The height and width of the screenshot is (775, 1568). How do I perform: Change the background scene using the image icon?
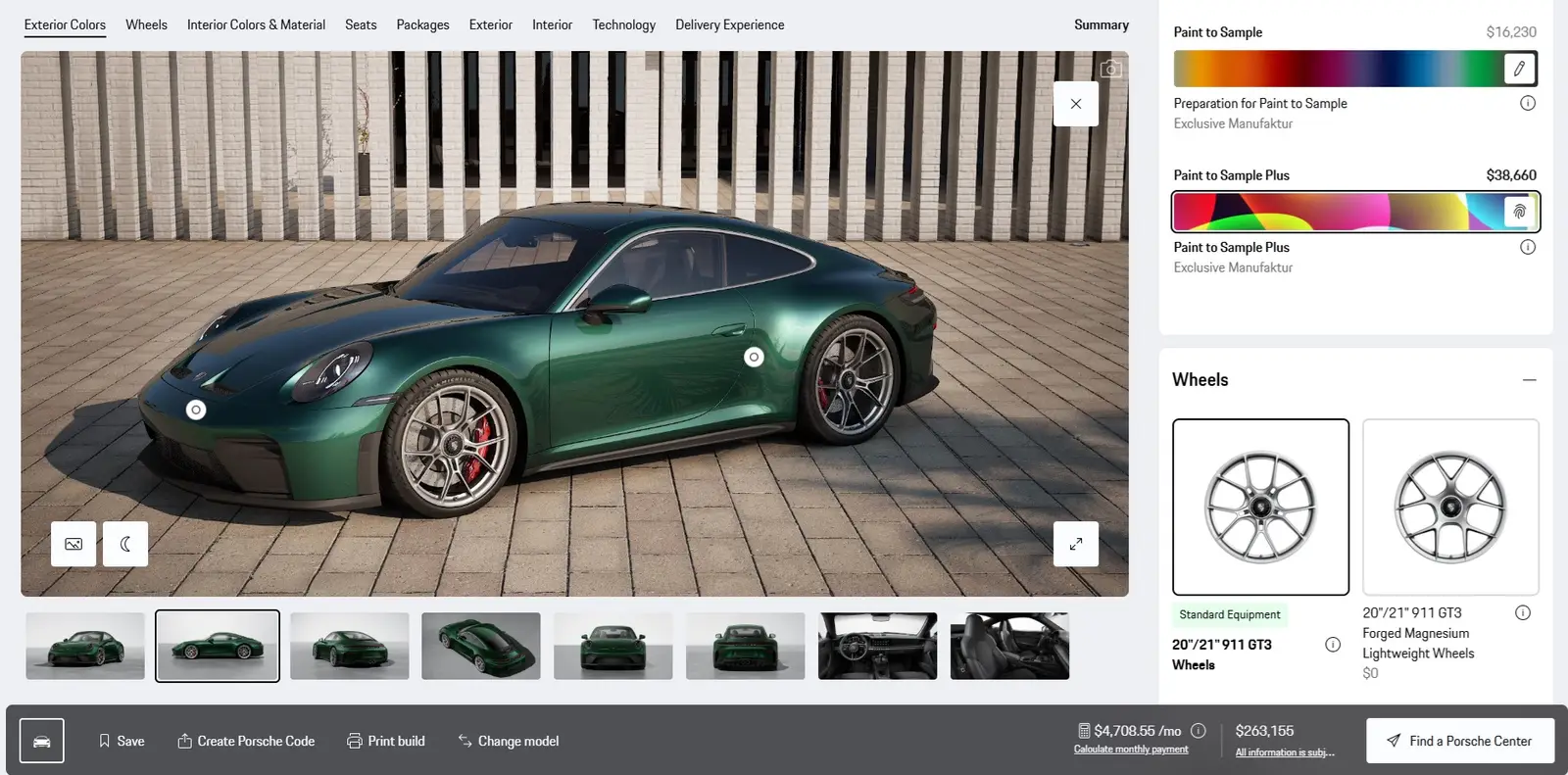73,544
